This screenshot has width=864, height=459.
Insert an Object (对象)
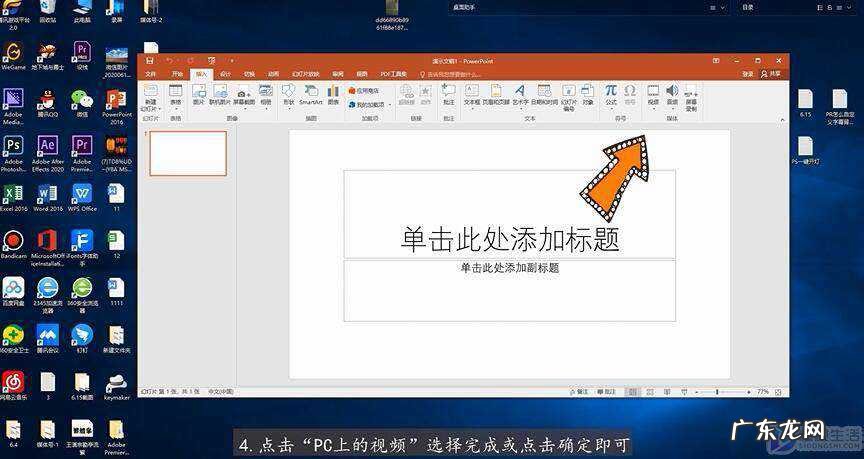tap(588, 95)
